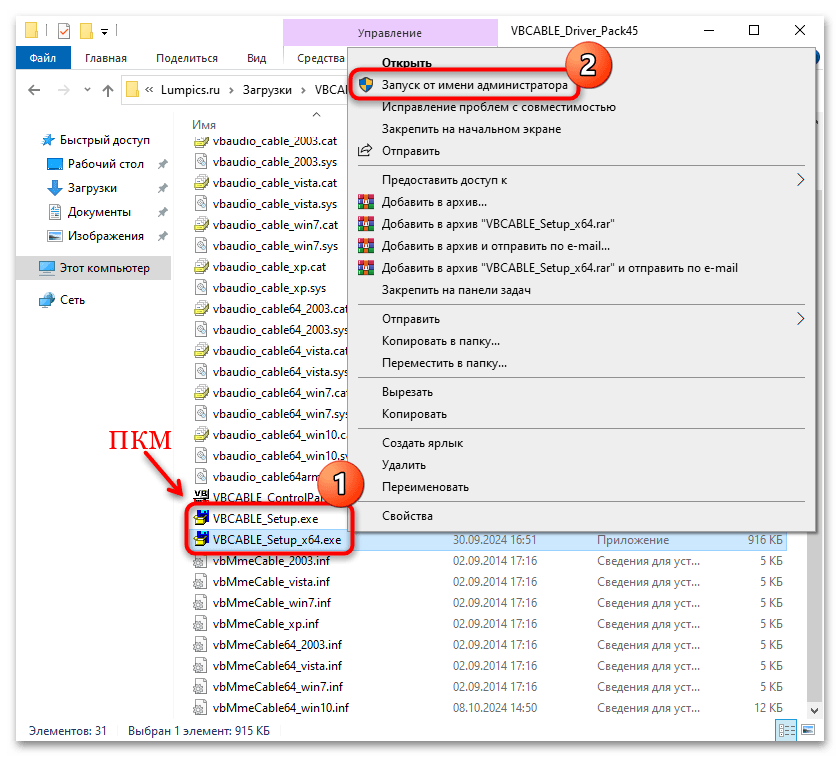
Task: Click the vbaudio_cable_xp.sys file icon
Action: point(201,288)
